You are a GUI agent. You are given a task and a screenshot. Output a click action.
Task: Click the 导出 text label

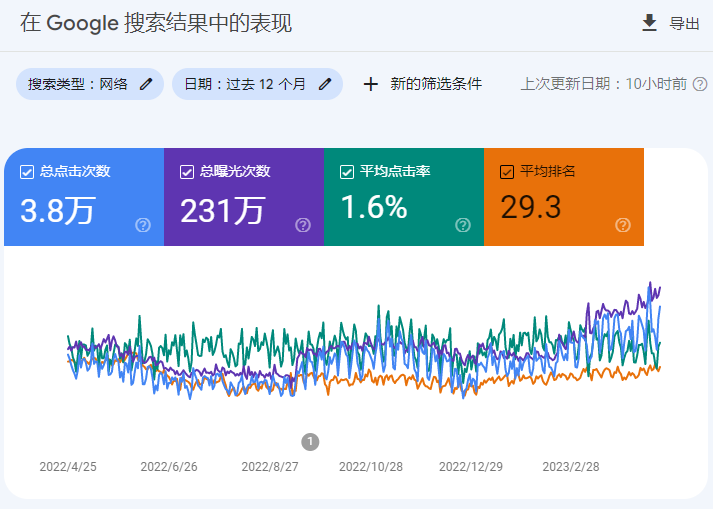(x=685, y=24)
